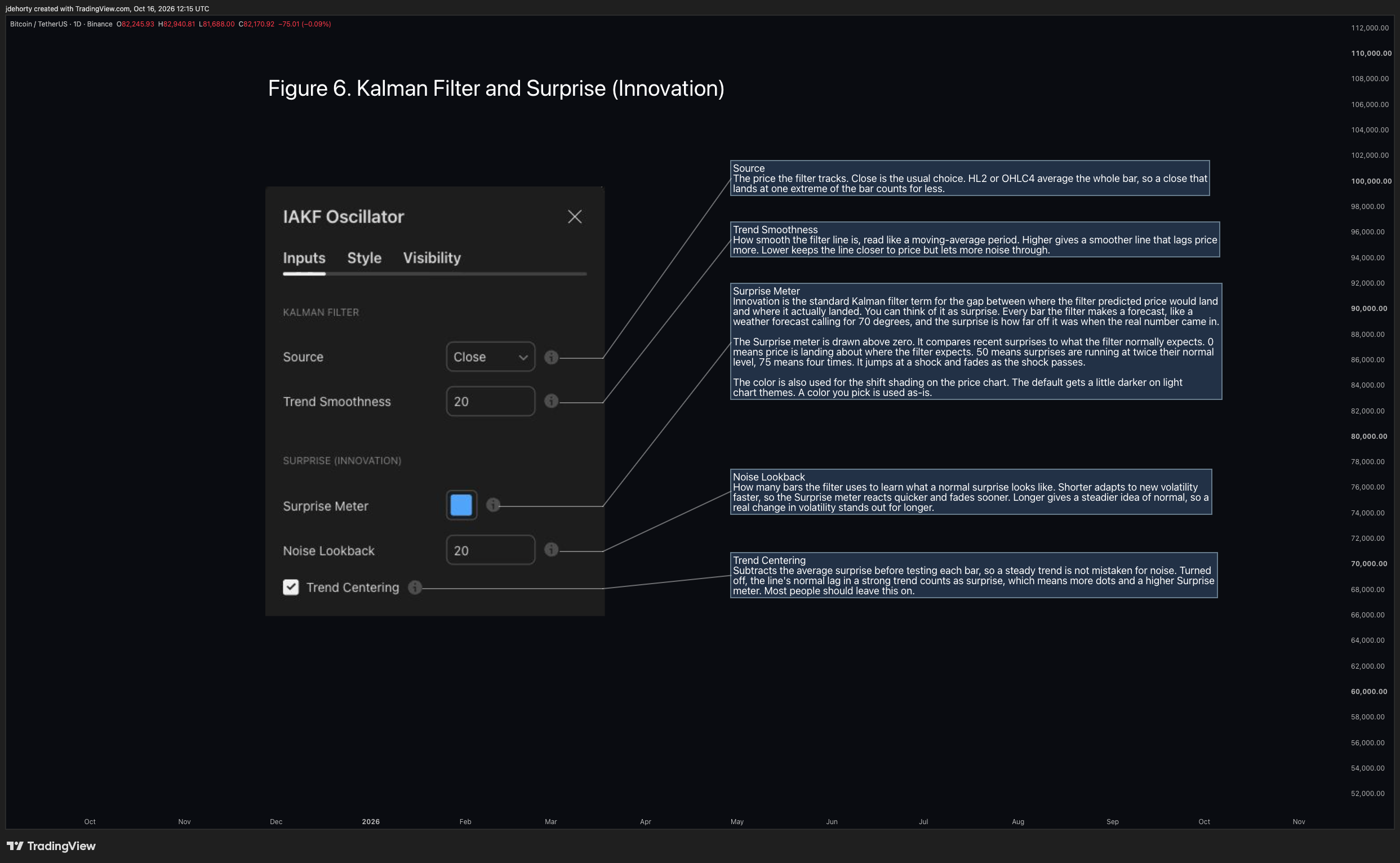
Task: Click the info icon beside Trend Smoothness
Action: point(551,401)
